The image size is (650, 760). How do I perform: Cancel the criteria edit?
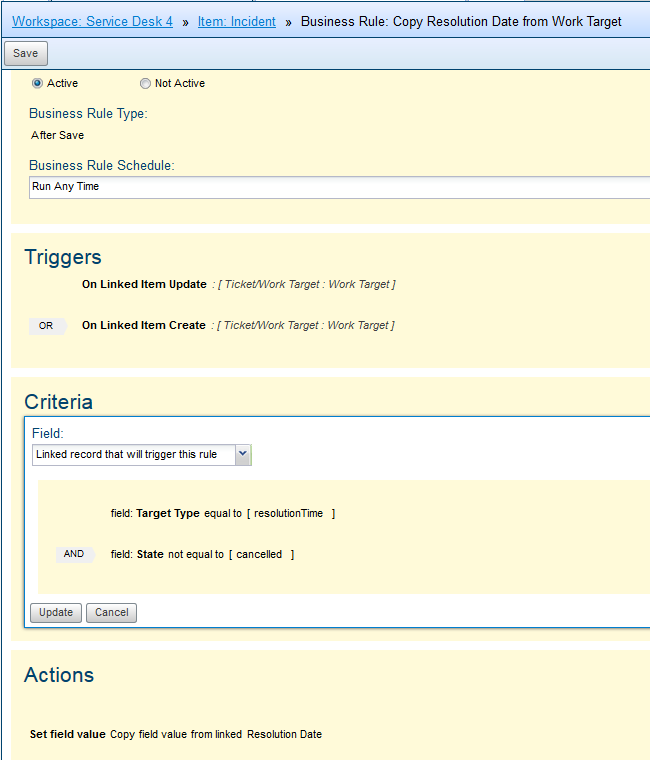tap(111, 613)
